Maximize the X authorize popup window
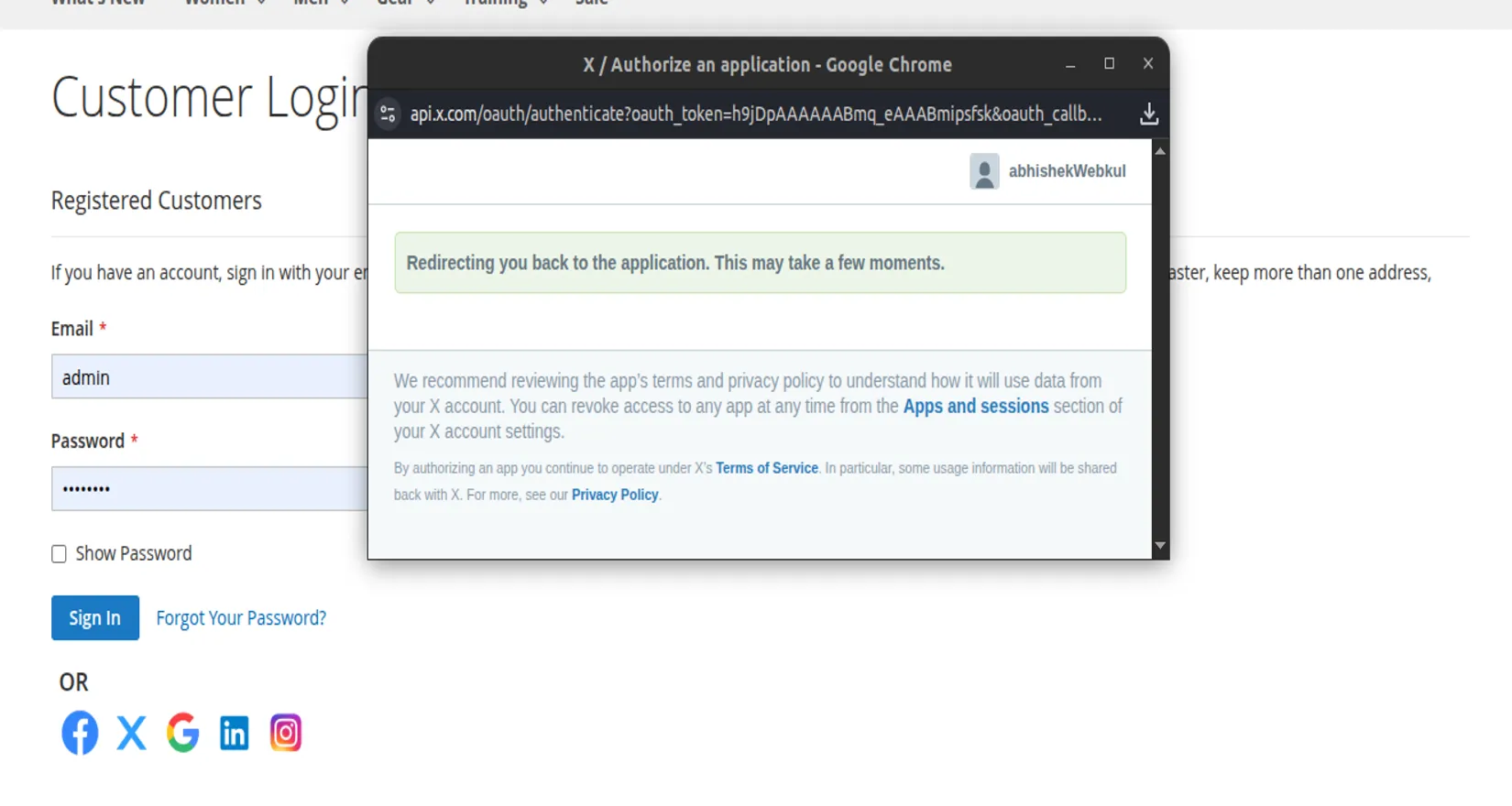 (x=1109, y=63)
